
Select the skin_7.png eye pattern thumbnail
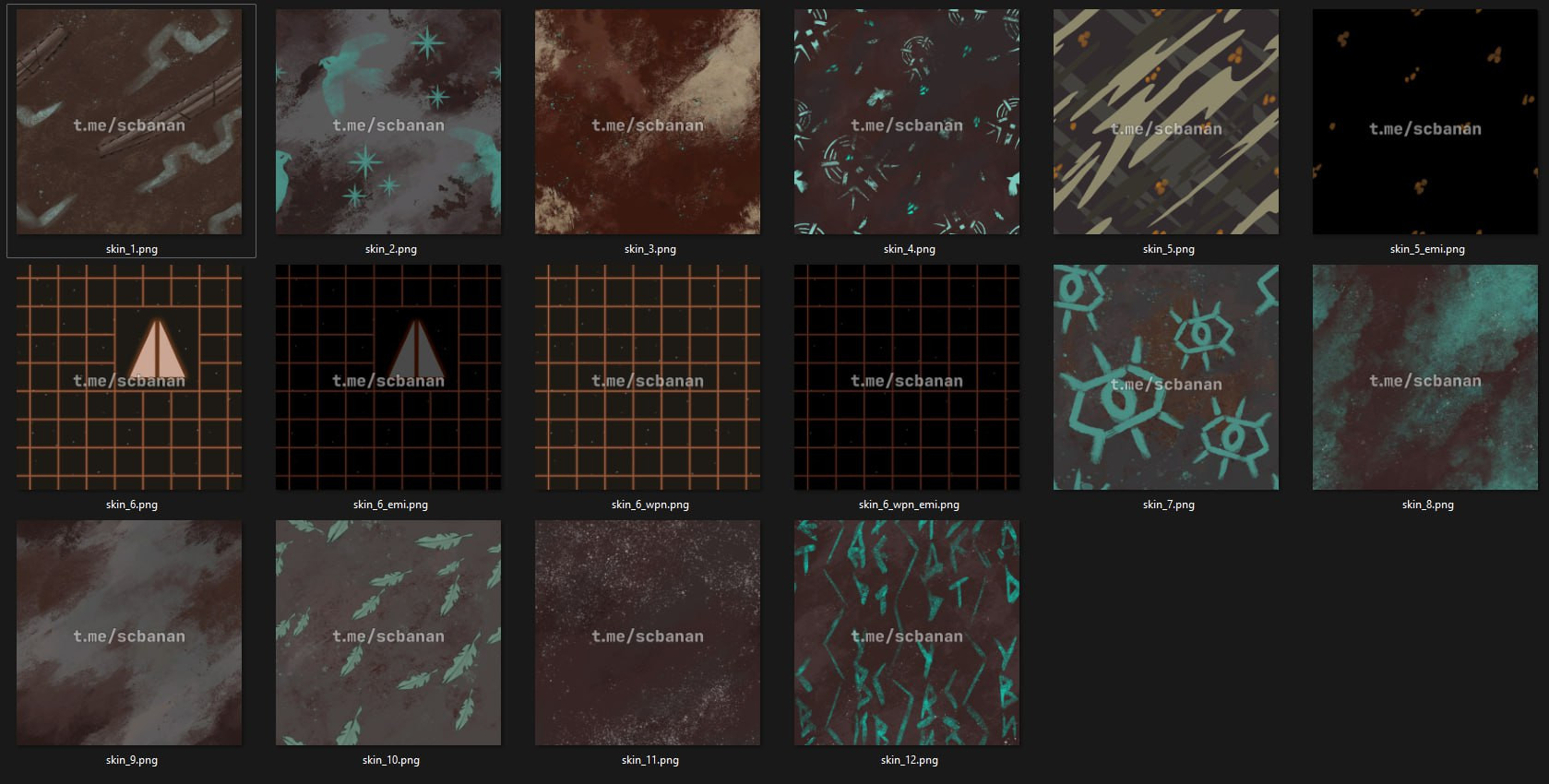pos(1166,377)
